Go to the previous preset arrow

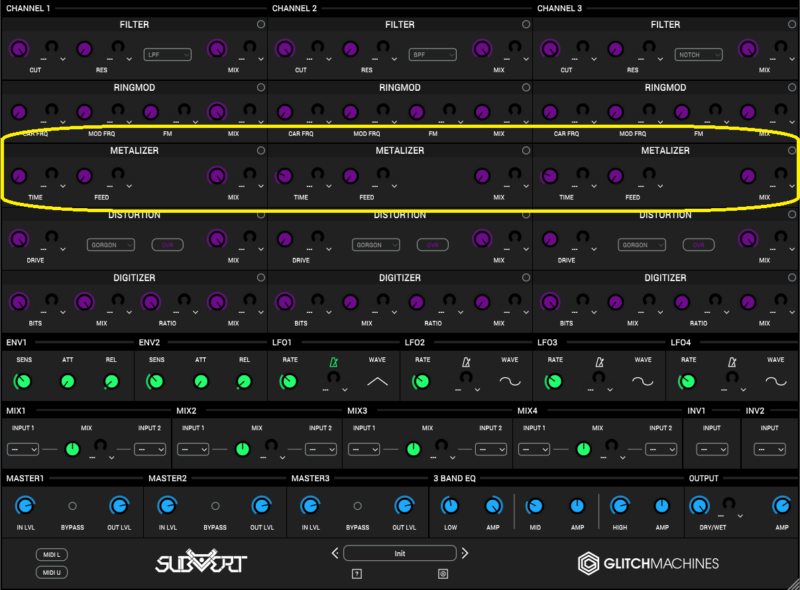pos(335,553)
